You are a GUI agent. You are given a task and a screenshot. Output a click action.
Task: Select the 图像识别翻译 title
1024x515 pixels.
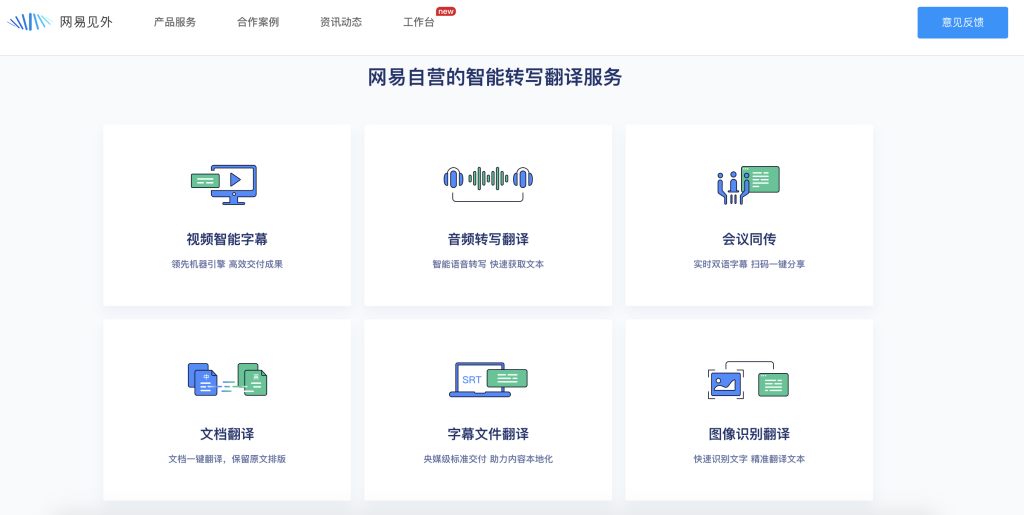[749, 434]
